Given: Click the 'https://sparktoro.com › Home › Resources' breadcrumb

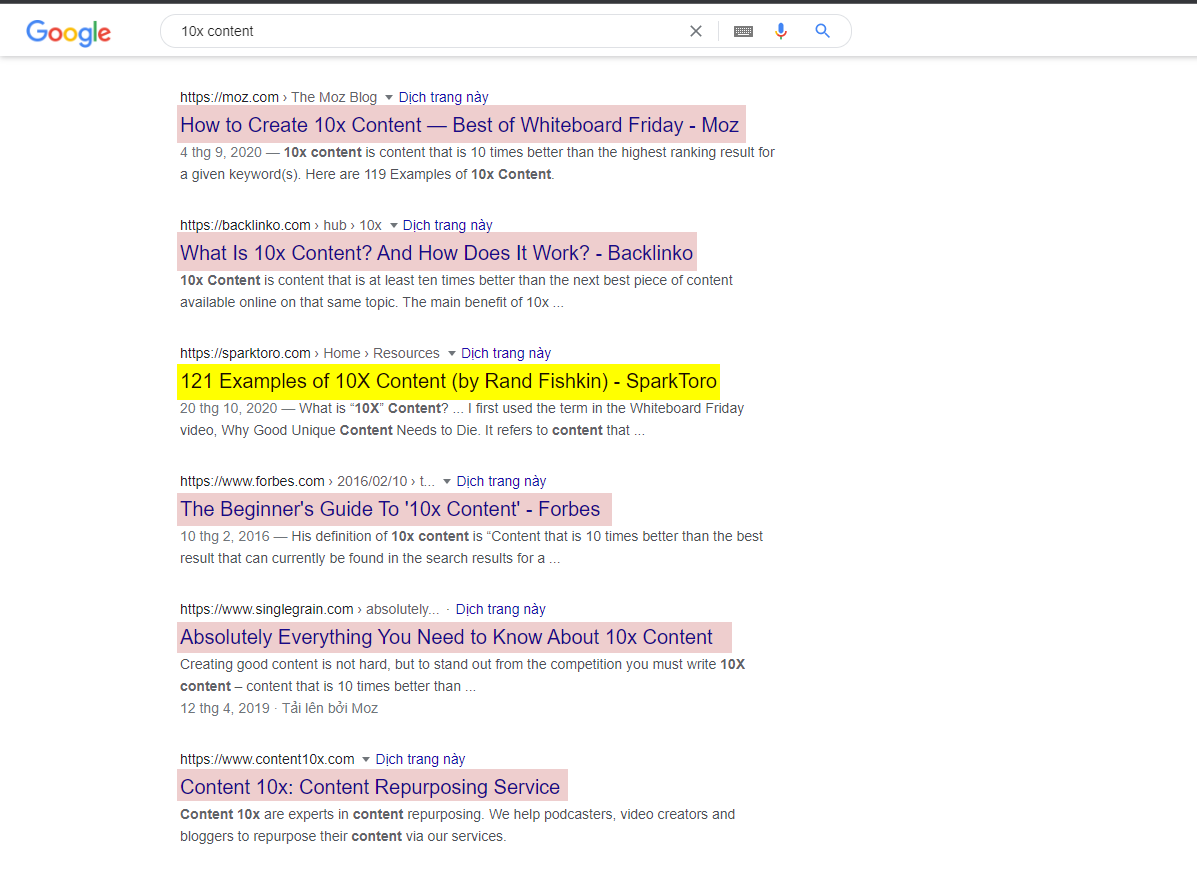Looking at the screenshot, I should (310, 354).
